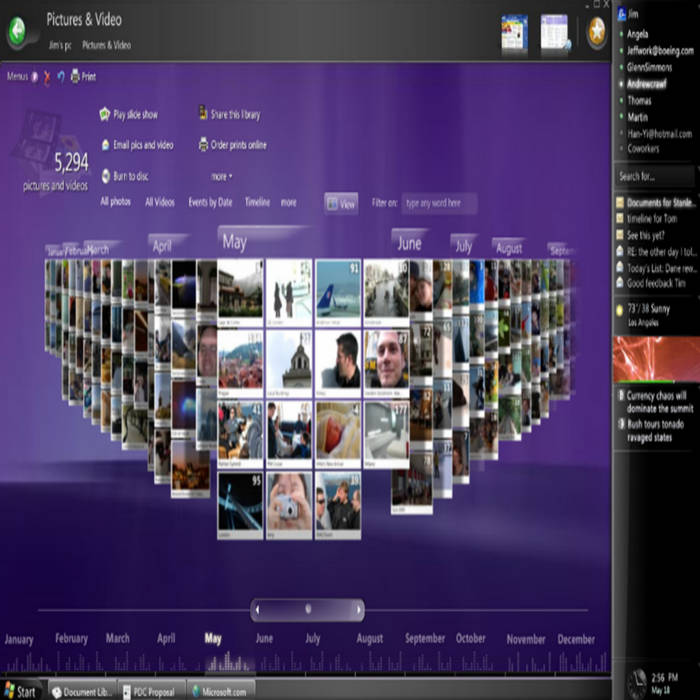Click the red delete X icon
Image resolution: width=700 pixels, height=700 pixels.
[47, 76]
